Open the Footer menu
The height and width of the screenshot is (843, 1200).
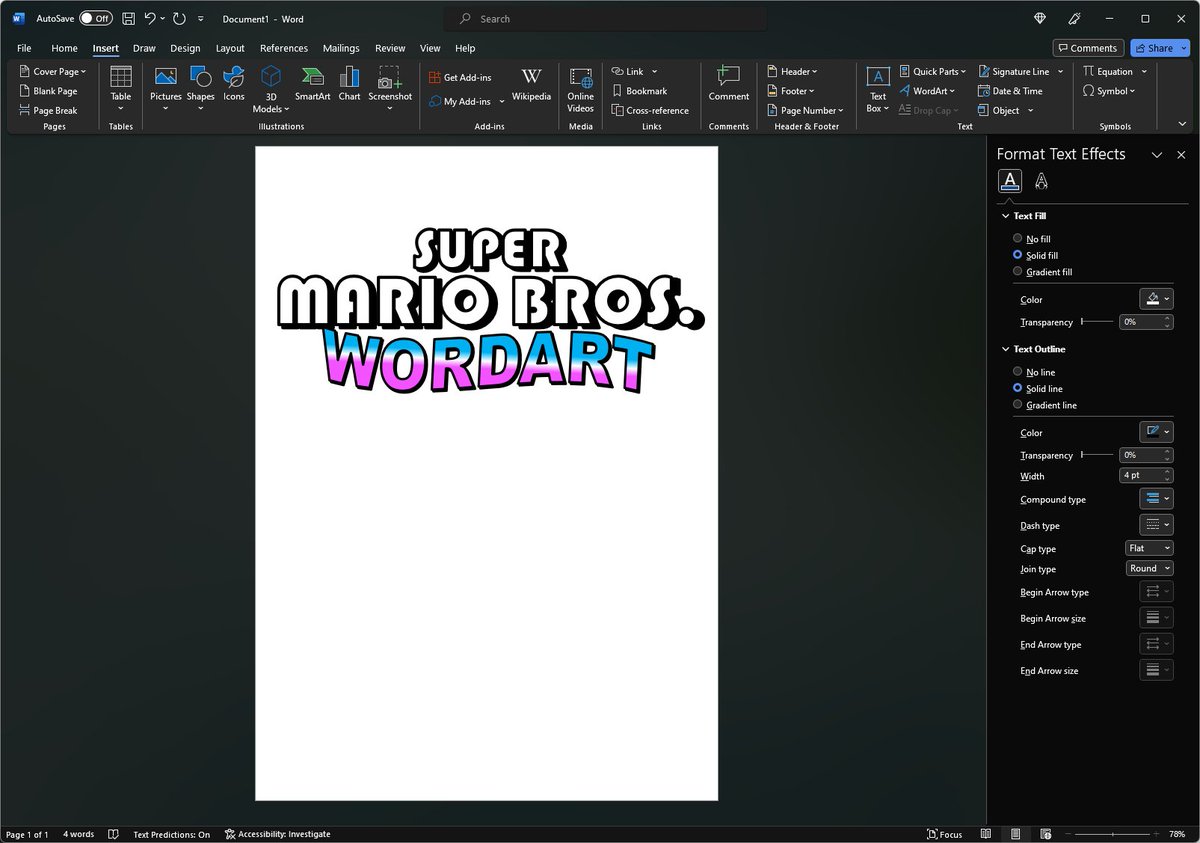(x=791, y=91)
